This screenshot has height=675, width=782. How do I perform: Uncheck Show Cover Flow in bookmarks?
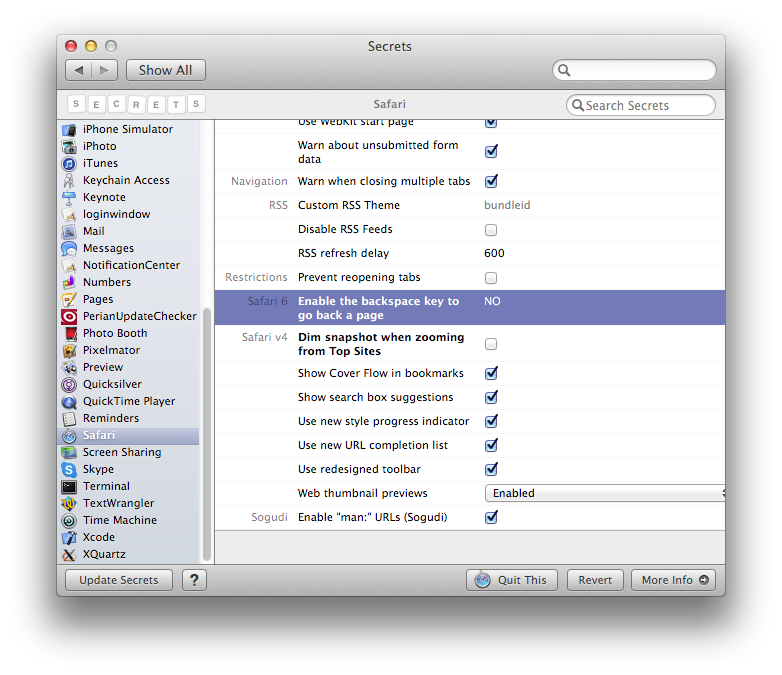pyautogui.click(x=491, y=373)
